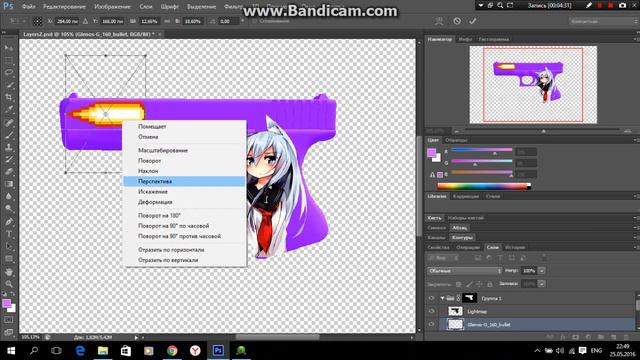This screenshot has height=360, width=640.
Task: Open the fill slider dropdown arrow
Action: tap(542, 284)
